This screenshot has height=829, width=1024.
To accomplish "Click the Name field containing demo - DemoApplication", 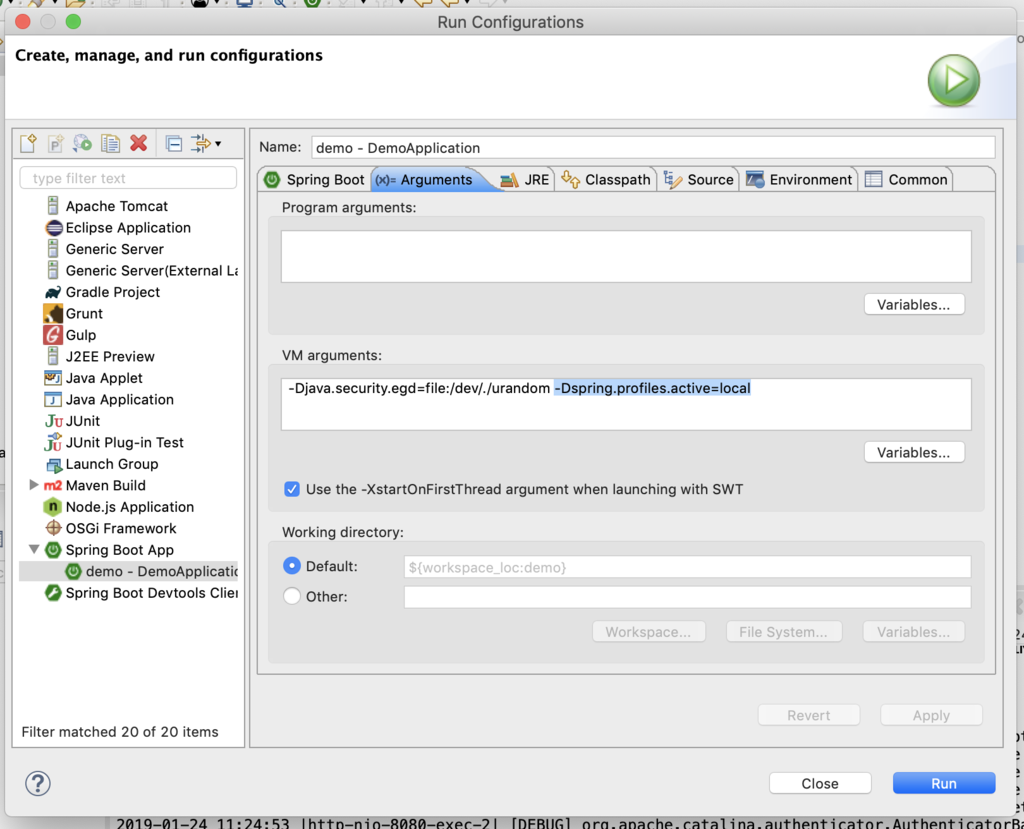I will pyautogui.click(x=653, y=148).
